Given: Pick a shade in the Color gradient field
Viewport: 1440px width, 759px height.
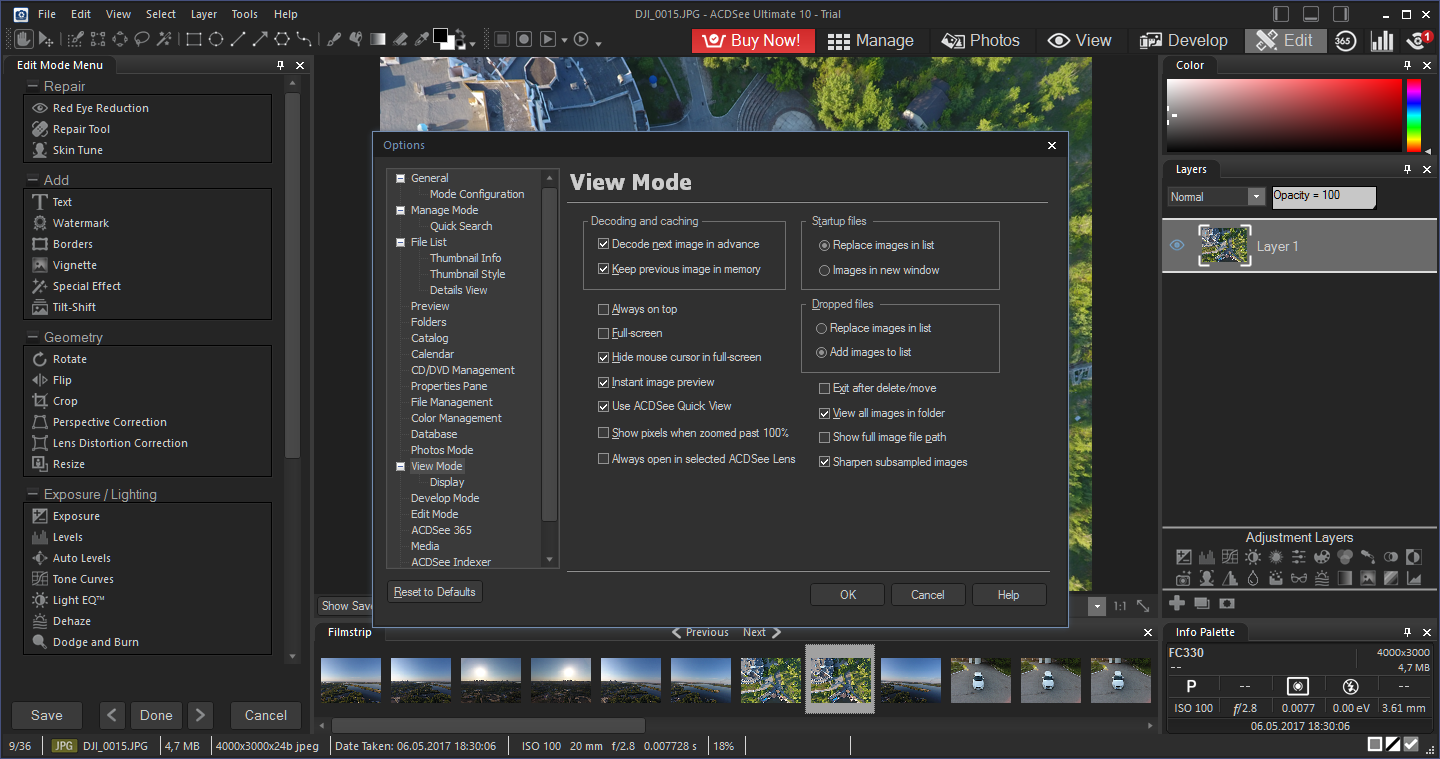Looking at the screenshot, I should click(x=1284, y=115).
